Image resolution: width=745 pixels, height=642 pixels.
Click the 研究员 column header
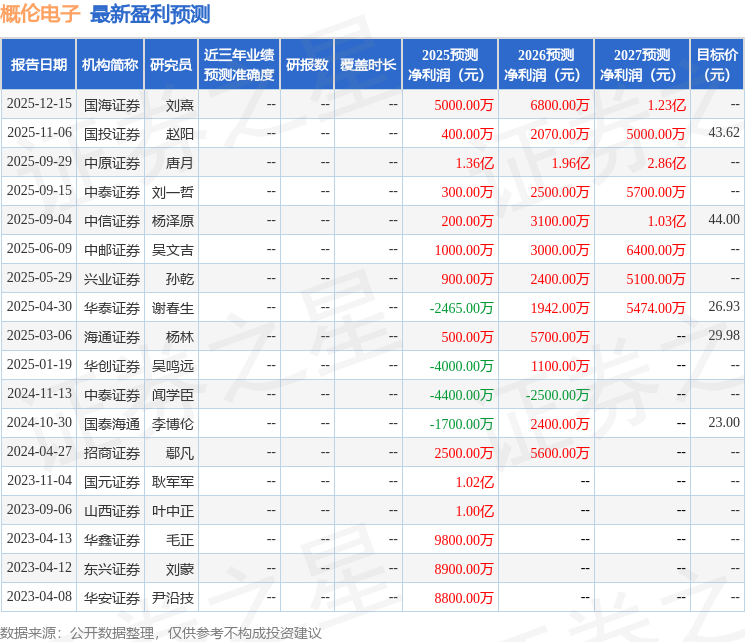[x=171, y=65]
